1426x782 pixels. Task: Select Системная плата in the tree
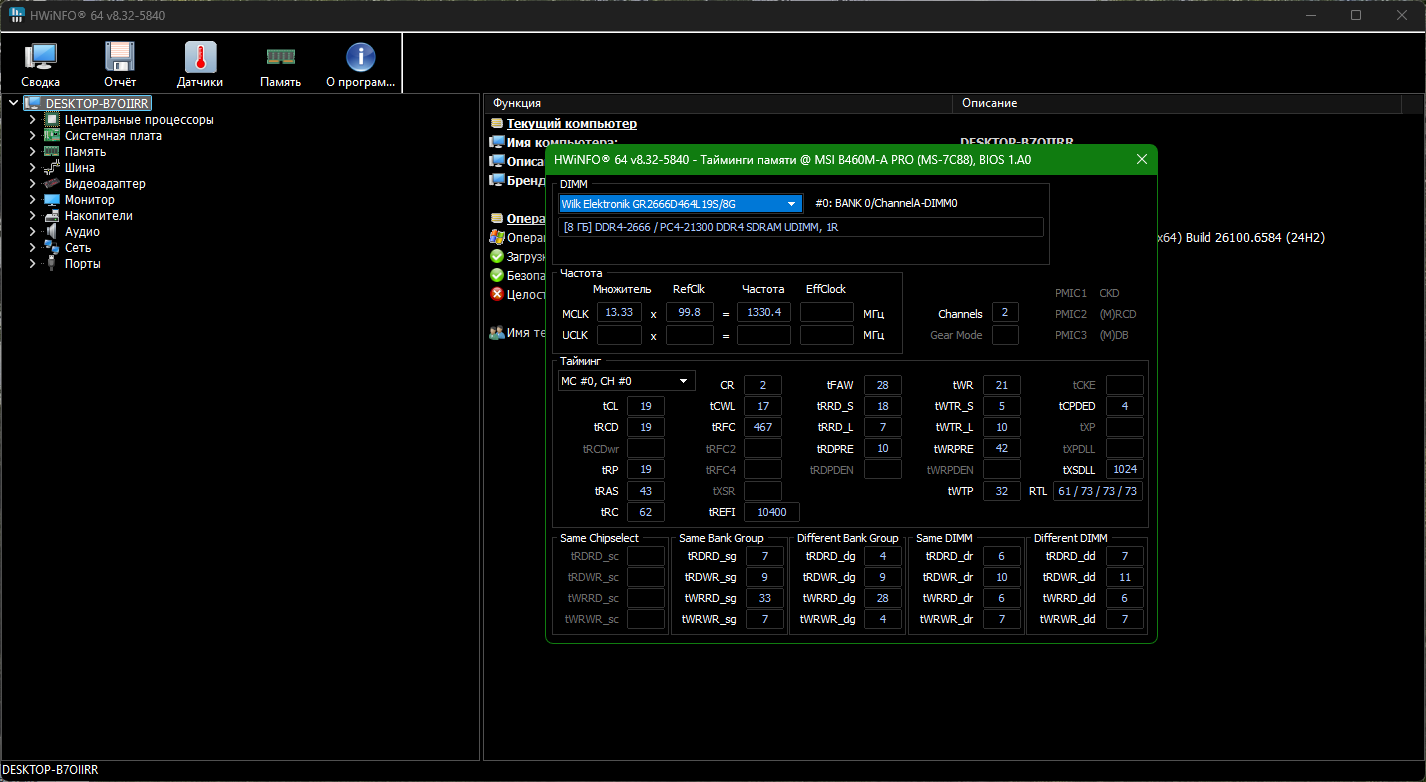tap(113, 136)
